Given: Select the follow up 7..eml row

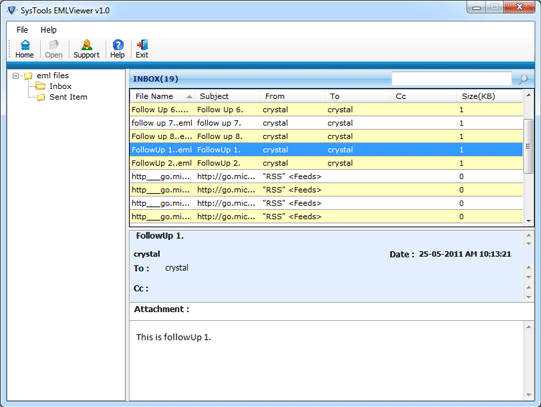Looking at the screenshot, I should (326, 123).
